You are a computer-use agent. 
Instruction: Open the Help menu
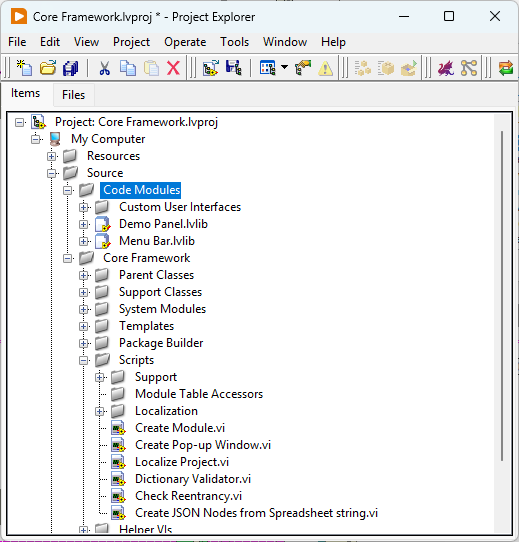click(x=333, y=42)
